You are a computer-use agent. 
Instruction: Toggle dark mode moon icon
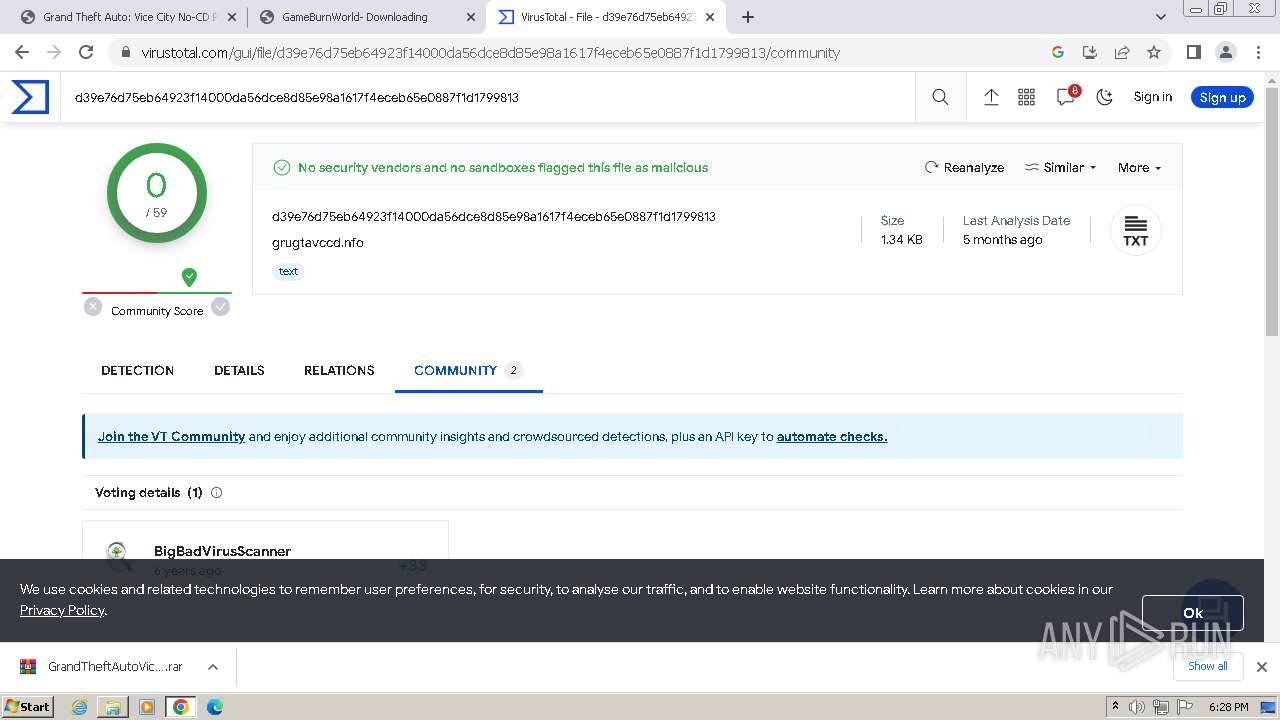tap(1105, 97)
